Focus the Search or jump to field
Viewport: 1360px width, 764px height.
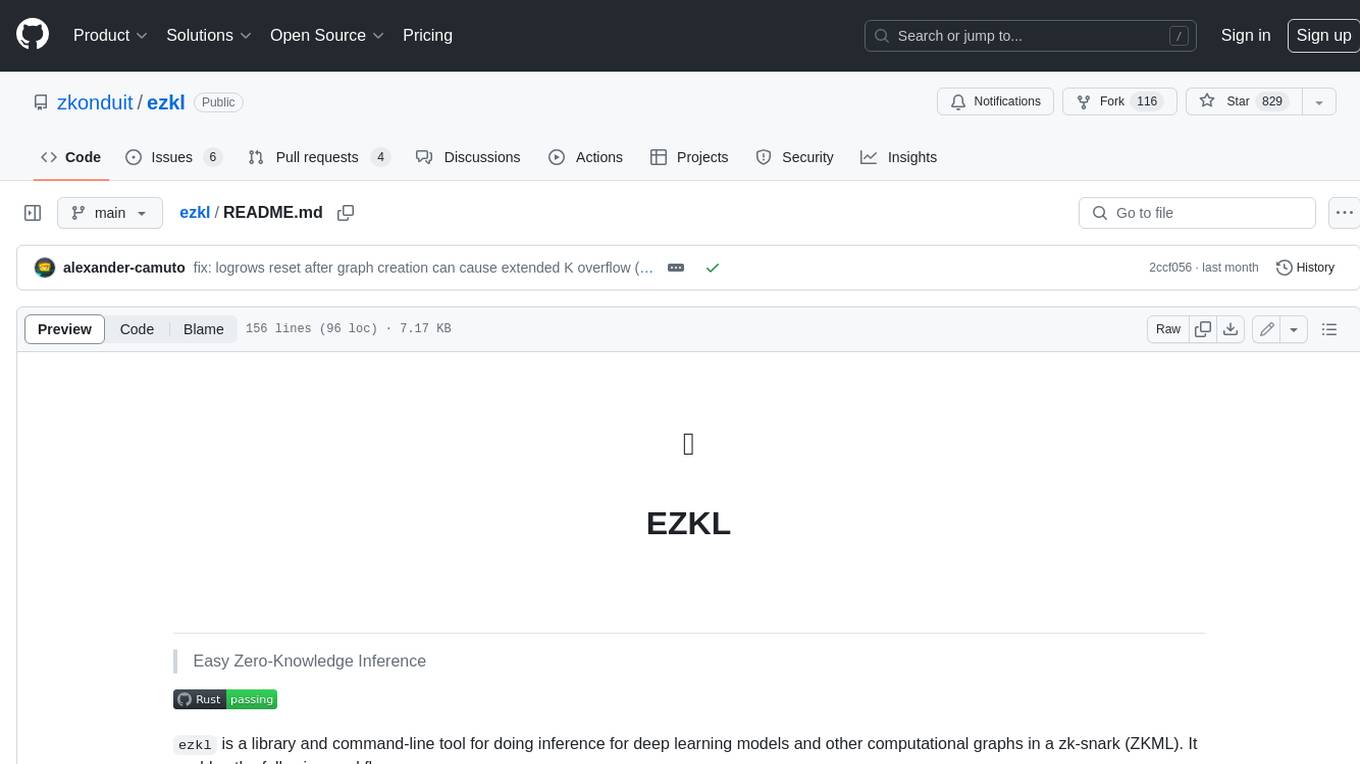1031,36
